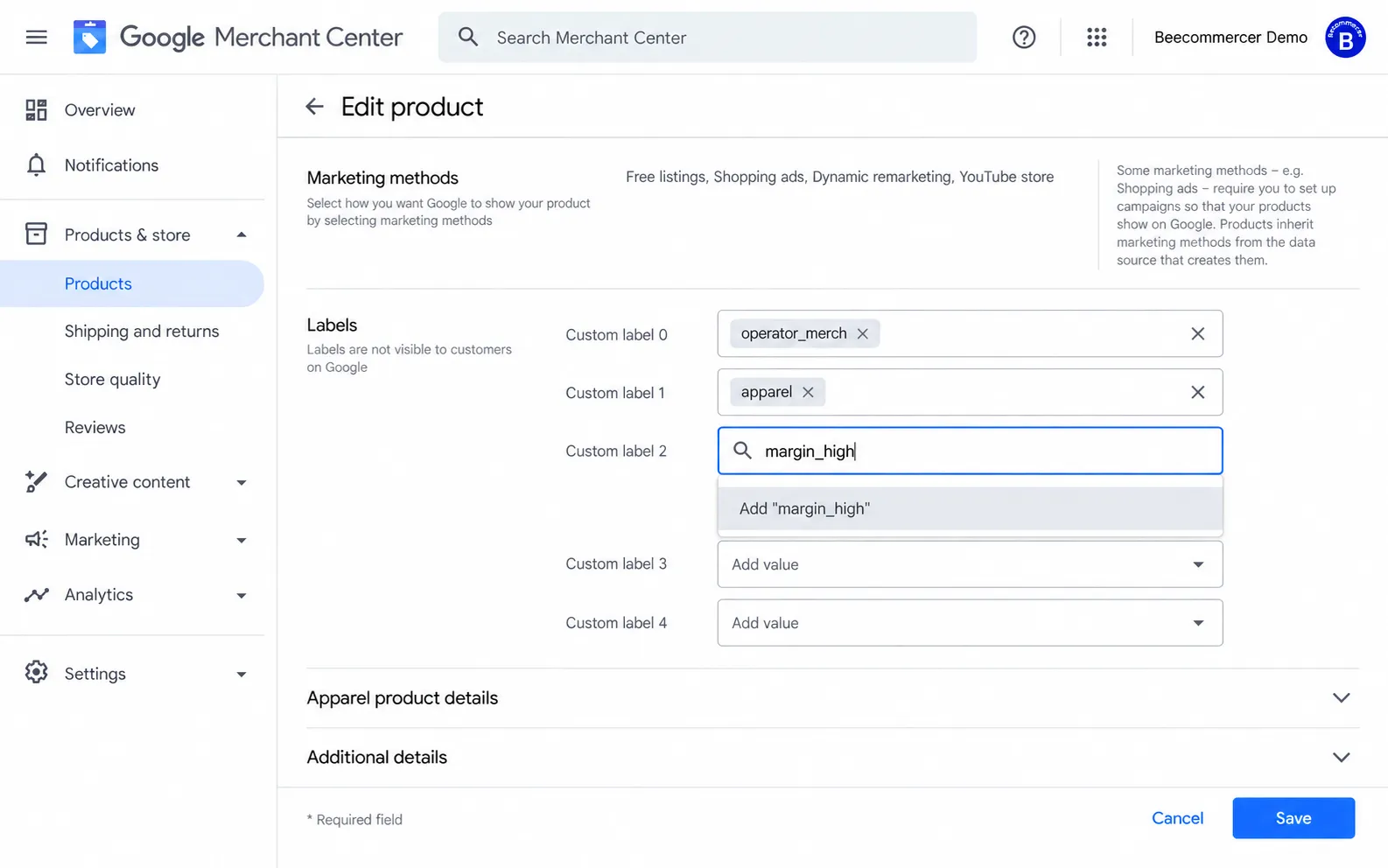Choose the Add "margin_high" suggestion

[x=970, y=508]
